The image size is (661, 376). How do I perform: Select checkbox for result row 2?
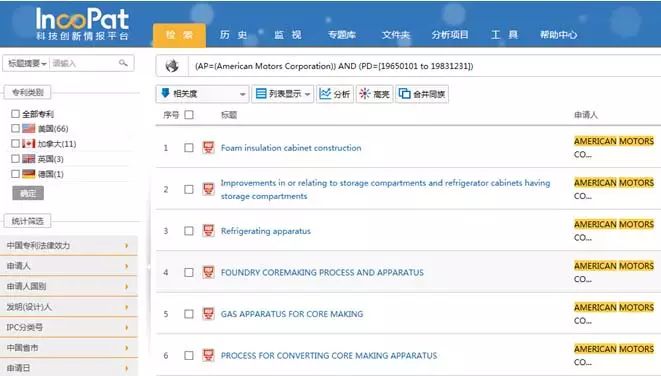pos(189,189)
